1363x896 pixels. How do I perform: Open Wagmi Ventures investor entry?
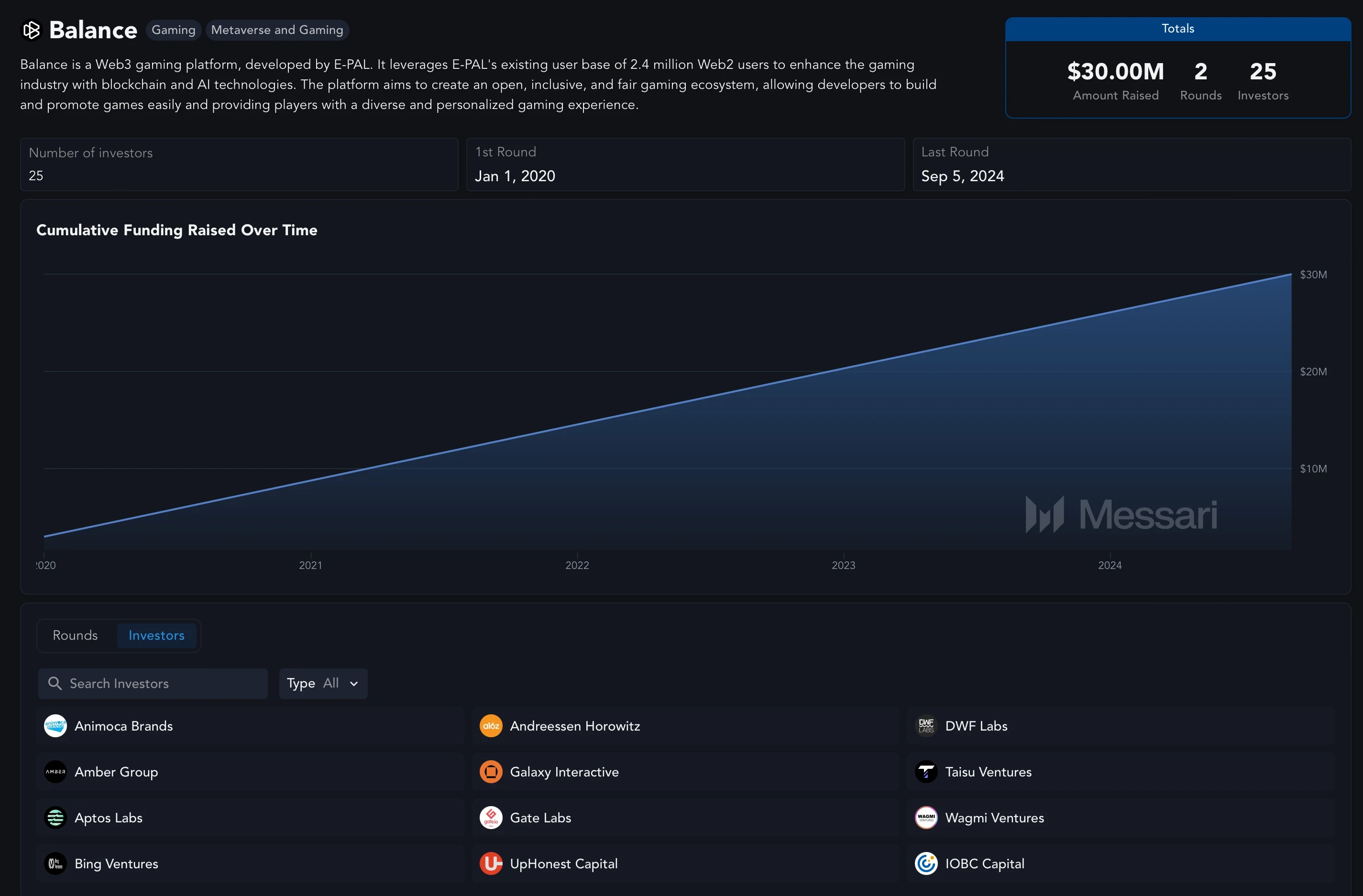[x=994, y=817]
